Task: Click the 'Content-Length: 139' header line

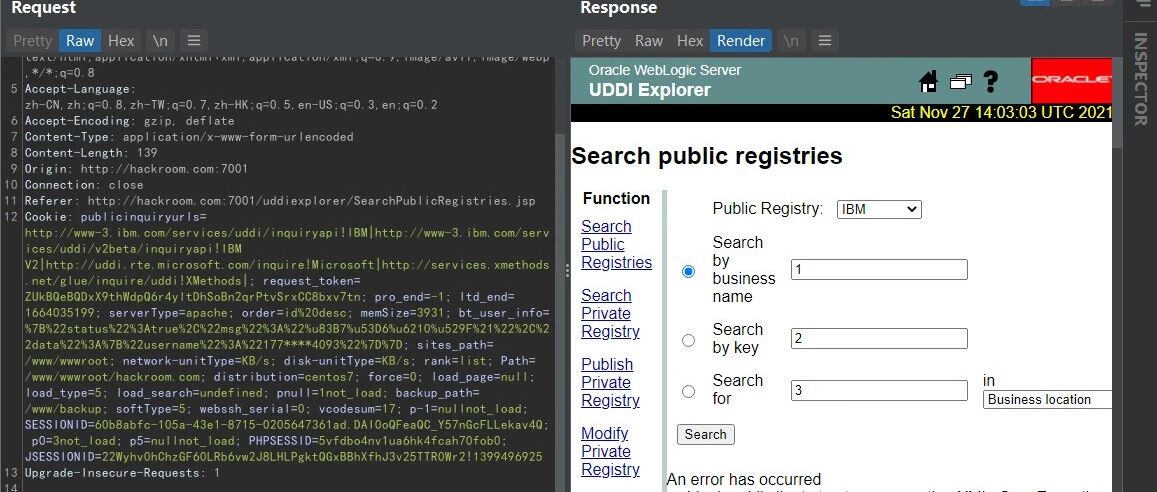Action: [91, 153]
